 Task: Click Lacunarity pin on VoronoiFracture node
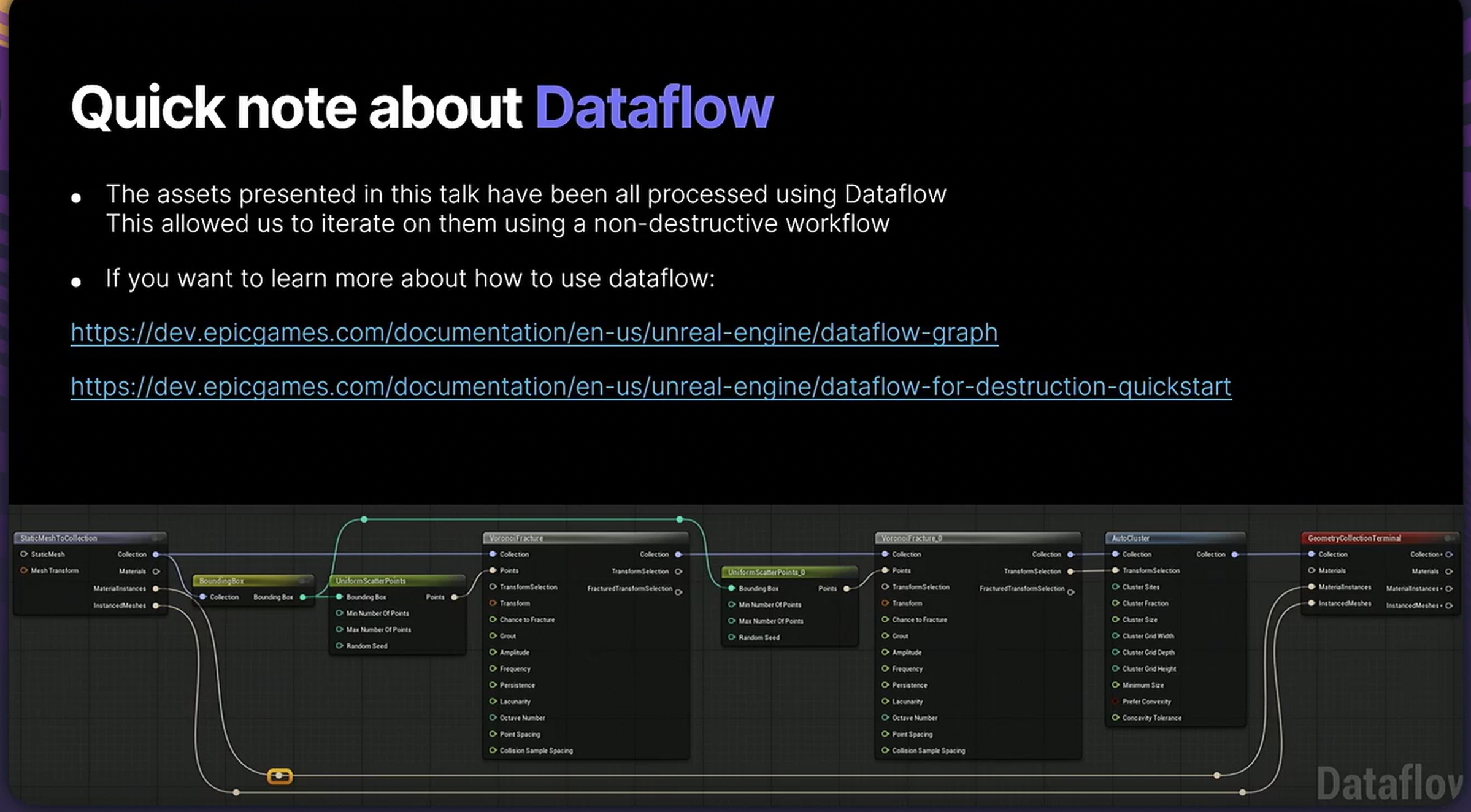pyautogui.click(x=493, y=701)
